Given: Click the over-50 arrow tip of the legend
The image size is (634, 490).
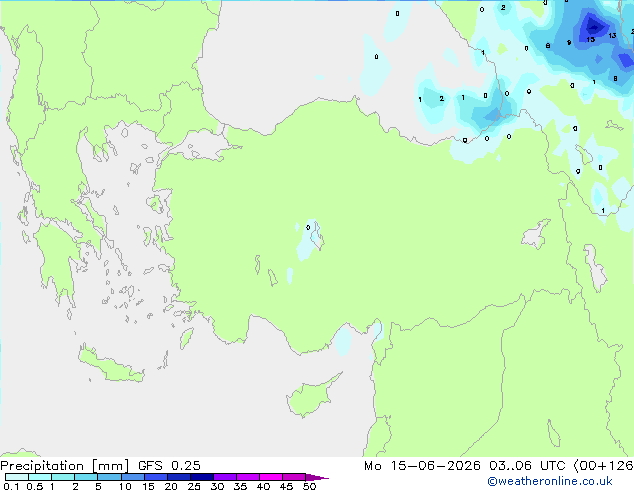Looking at the screenshot, I should (x=317, y=477).
